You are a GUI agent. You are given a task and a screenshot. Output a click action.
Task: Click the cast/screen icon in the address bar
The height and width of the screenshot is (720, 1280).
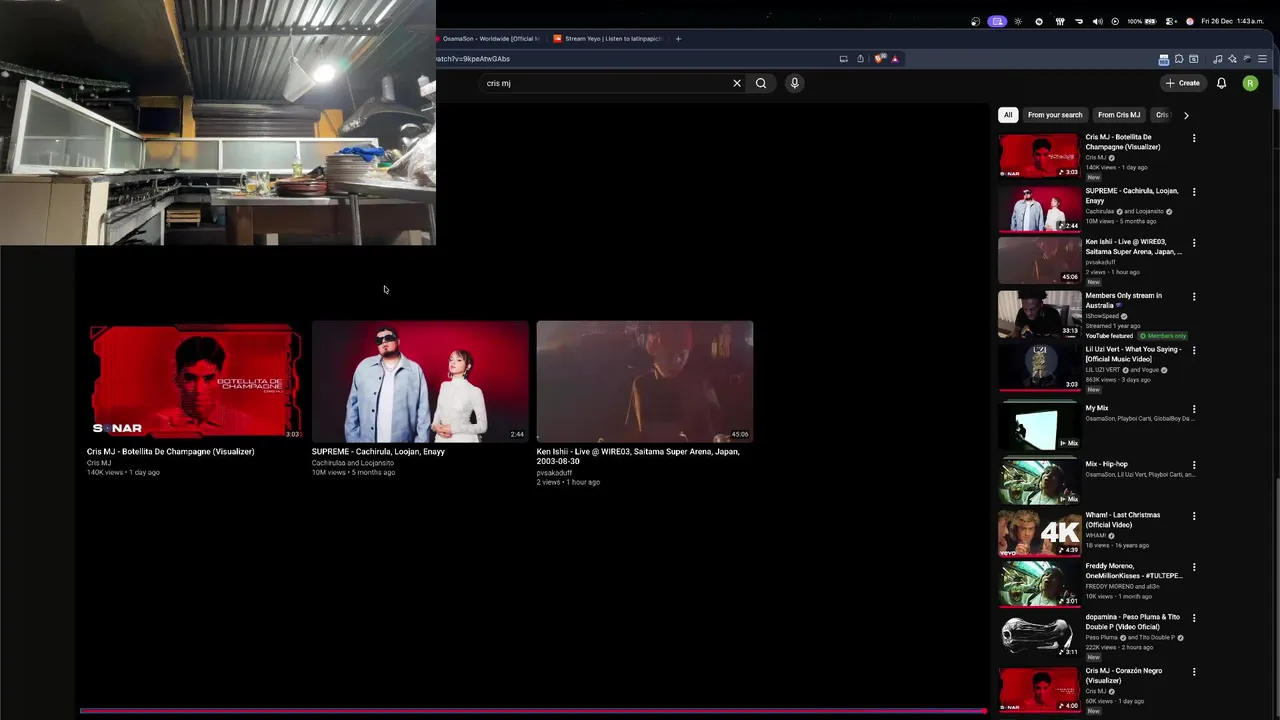[843, 59]
